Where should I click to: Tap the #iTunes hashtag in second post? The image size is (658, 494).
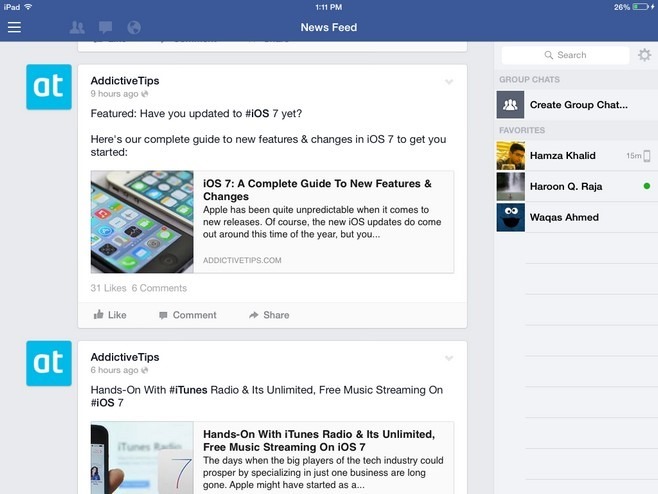point(188,390)
